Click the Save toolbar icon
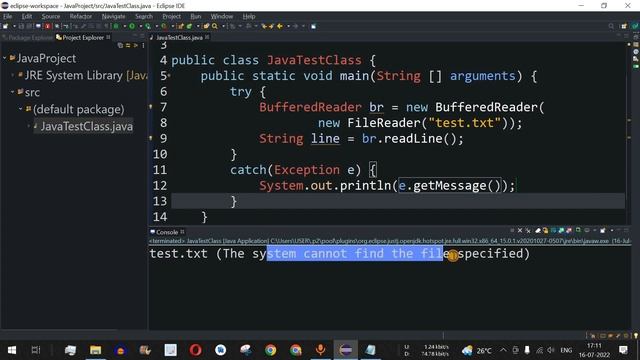The image size is (640, 360). pos(21,26)
